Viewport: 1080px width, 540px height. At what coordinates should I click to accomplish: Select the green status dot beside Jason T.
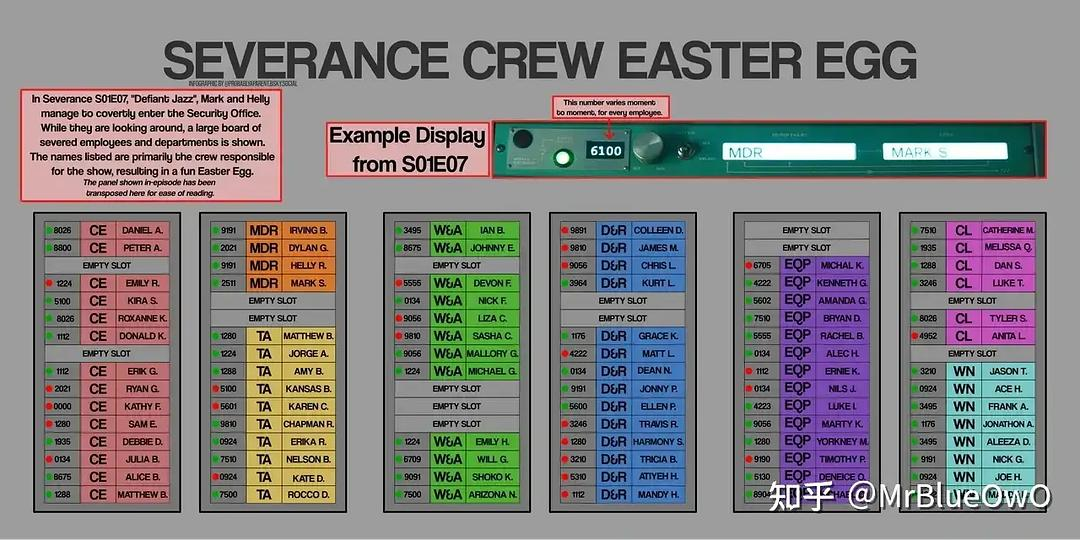(x=914, y=371)
